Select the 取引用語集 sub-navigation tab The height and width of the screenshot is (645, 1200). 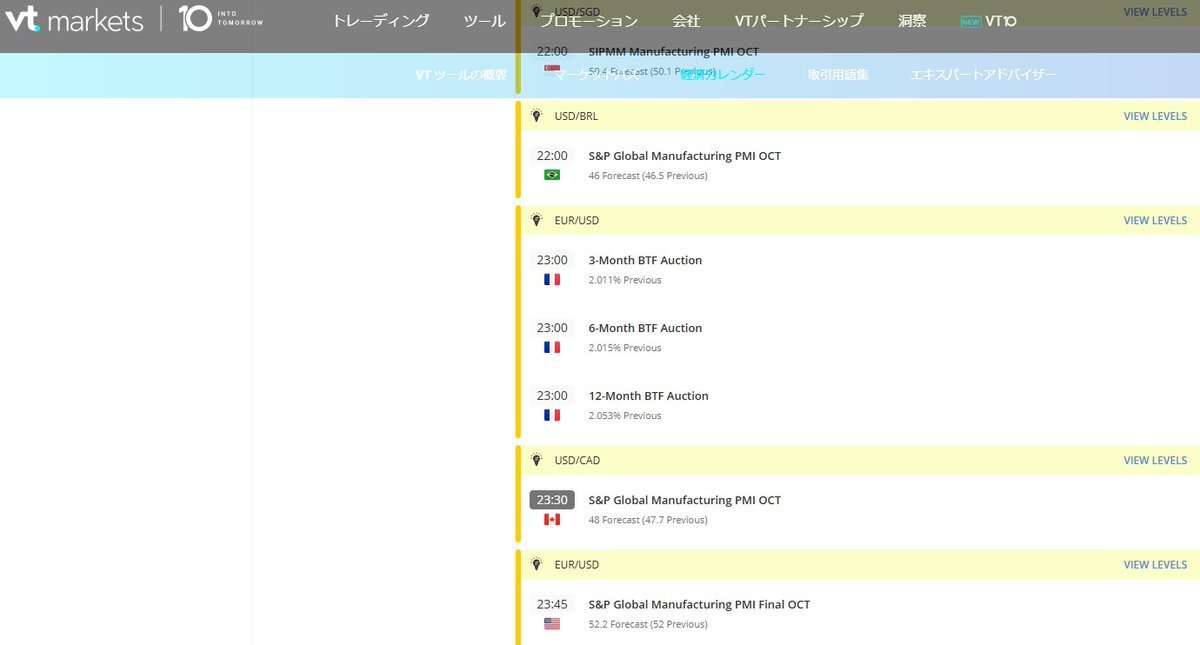838,75
